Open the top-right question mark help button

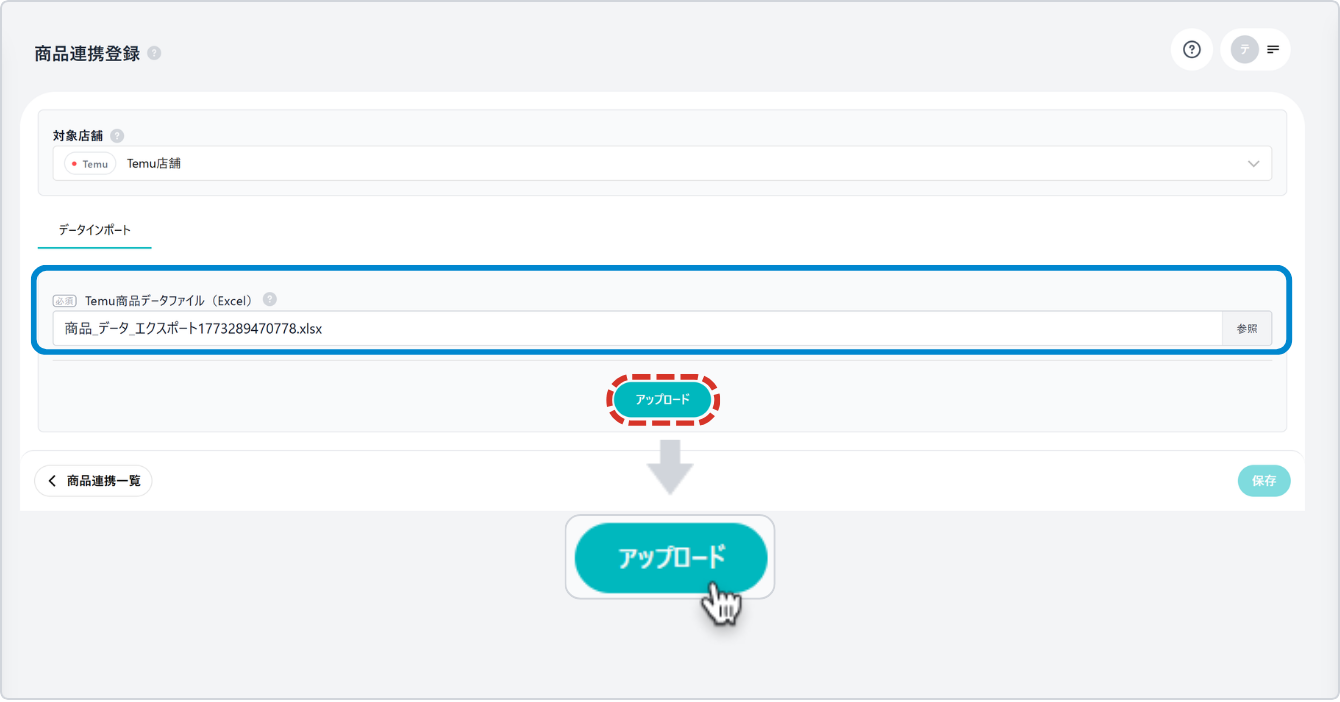click(1191, 49)
